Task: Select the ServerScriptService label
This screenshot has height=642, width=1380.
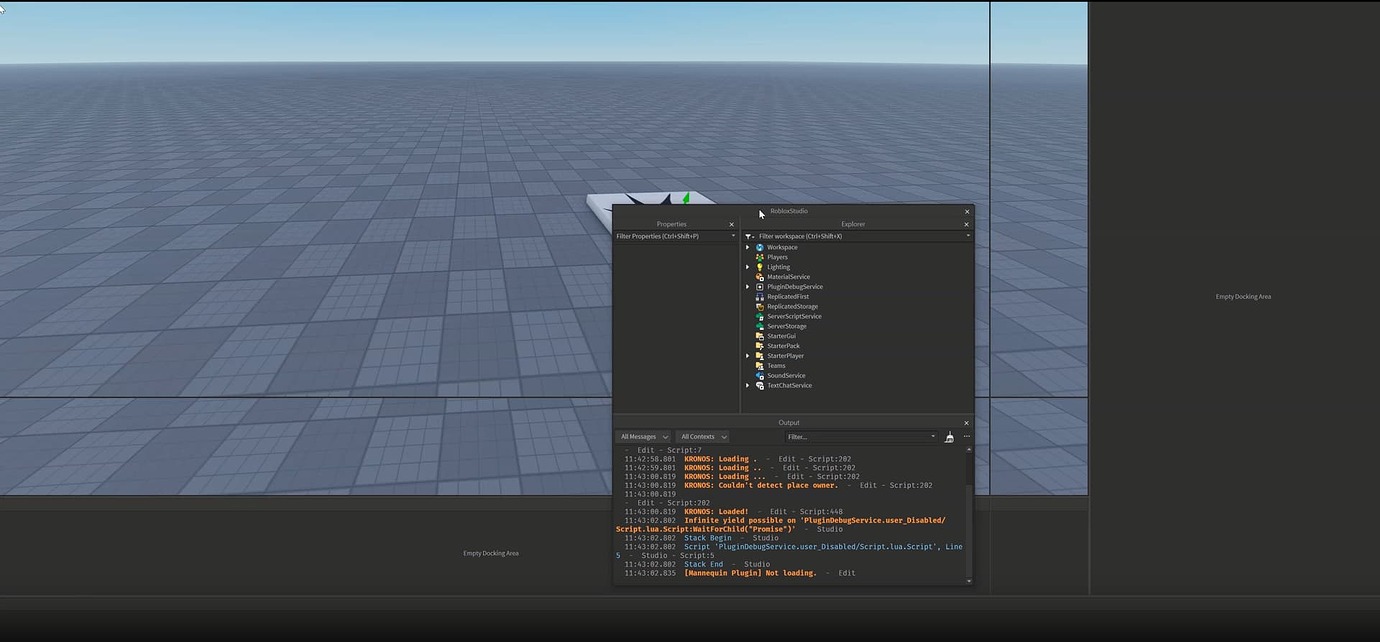Action: (x=794, y=316)
